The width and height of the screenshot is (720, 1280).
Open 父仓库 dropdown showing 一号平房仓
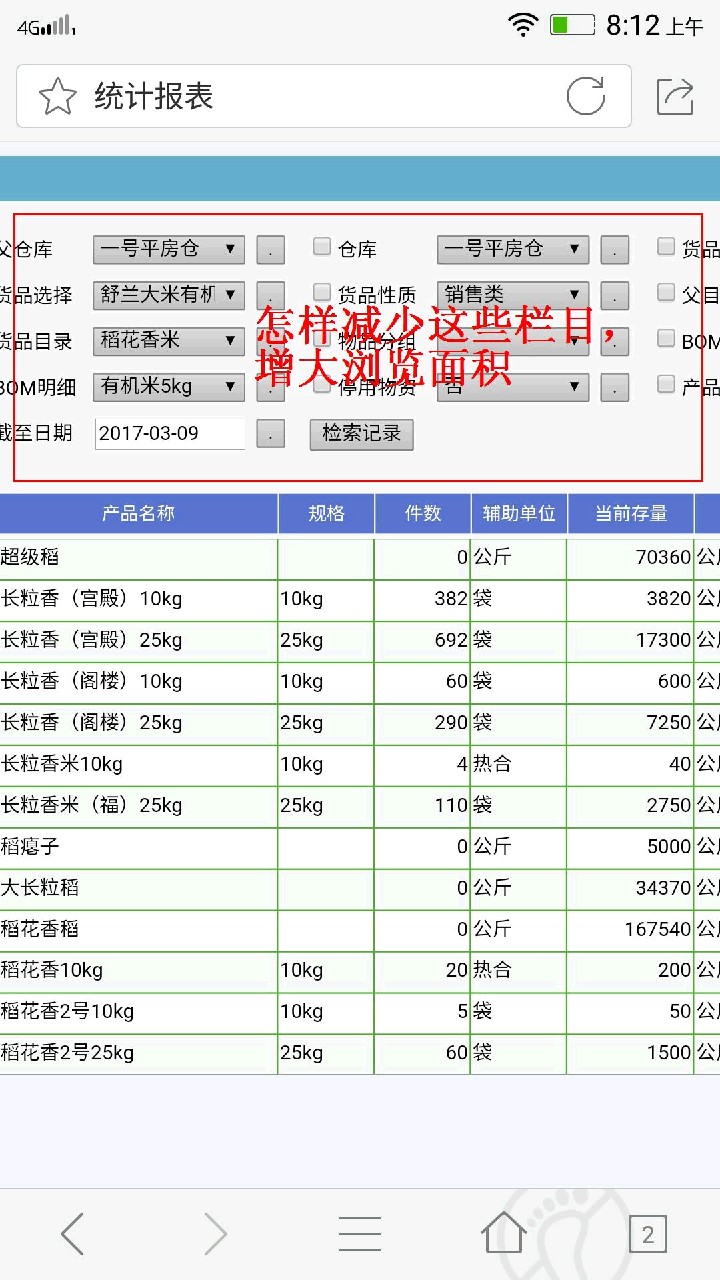coord(168,249)
